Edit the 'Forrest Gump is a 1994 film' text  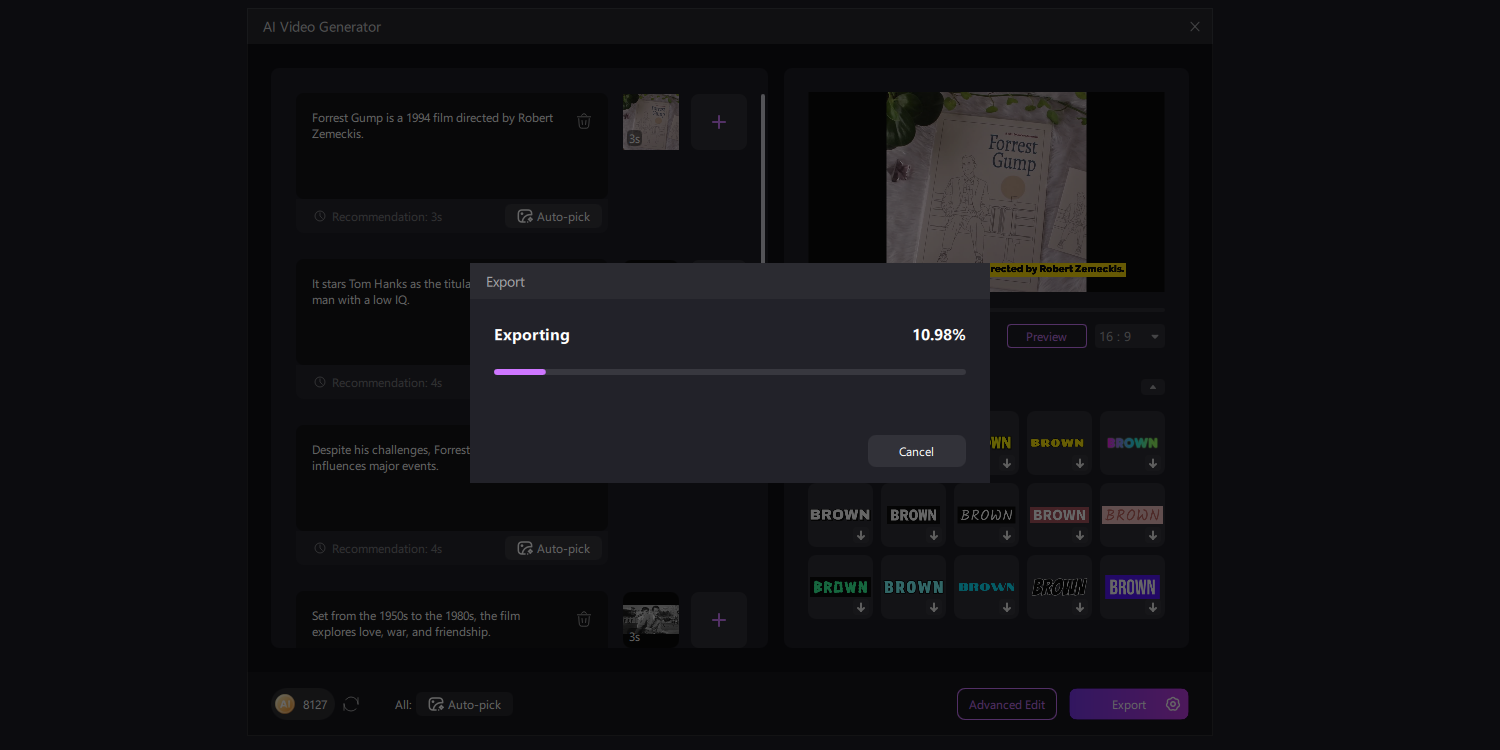452,146
